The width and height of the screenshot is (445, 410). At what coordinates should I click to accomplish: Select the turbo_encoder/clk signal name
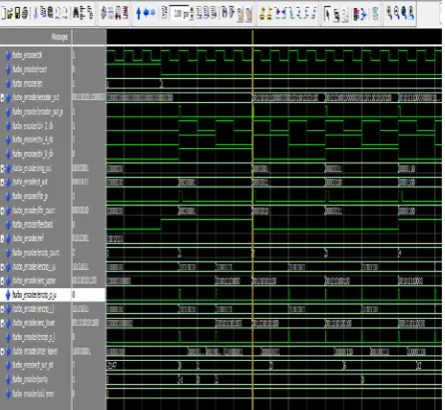[27, 55]
